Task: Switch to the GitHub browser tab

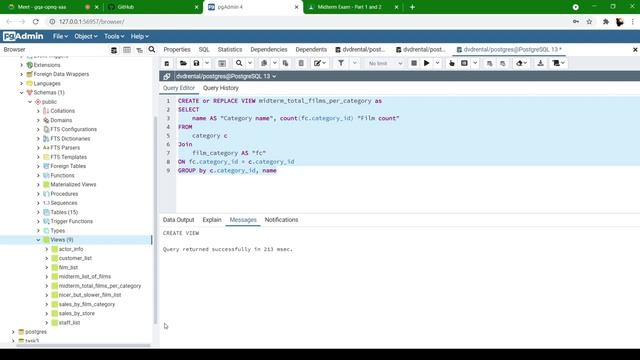Action: [x=153, y=7]
